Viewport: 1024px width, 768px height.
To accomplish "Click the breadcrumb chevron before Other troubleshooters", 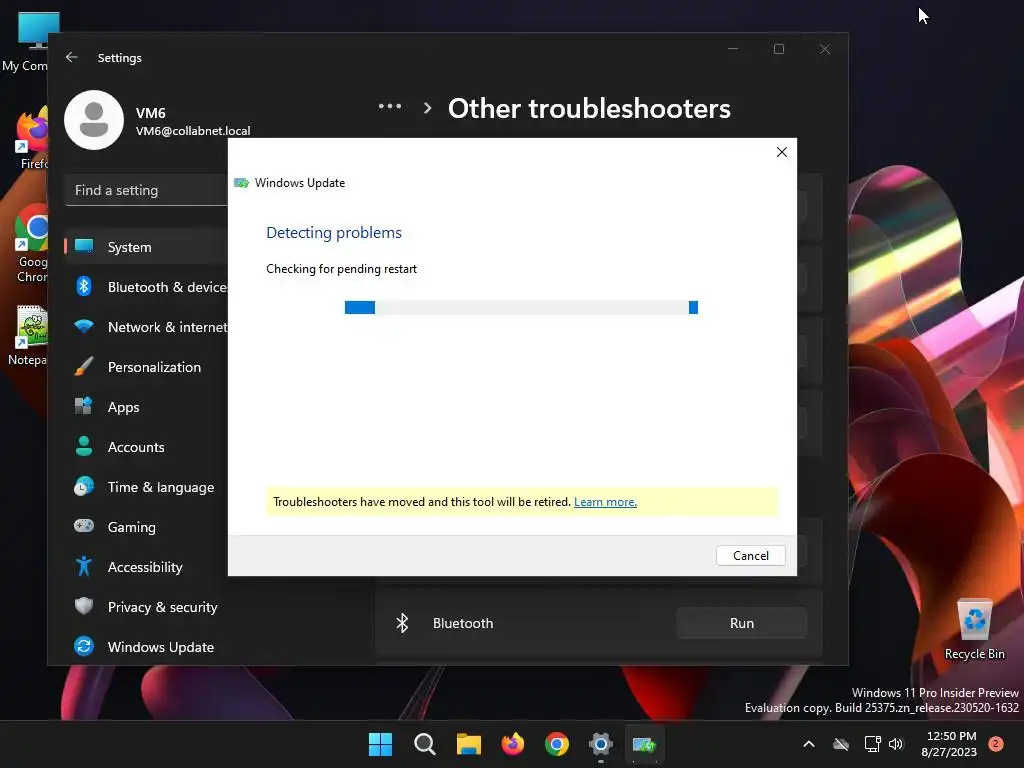I will tap(428, 108).
